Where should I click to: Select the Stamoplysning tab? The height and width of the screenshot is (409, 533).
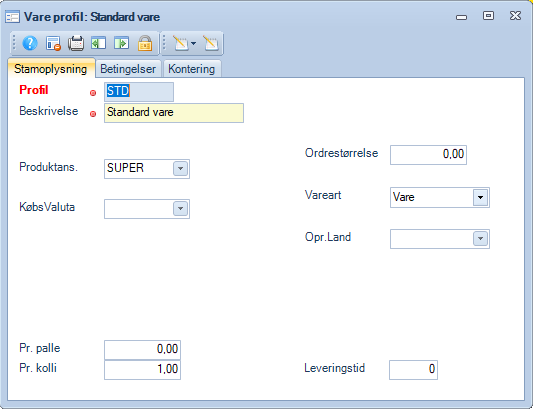point(51,69)
